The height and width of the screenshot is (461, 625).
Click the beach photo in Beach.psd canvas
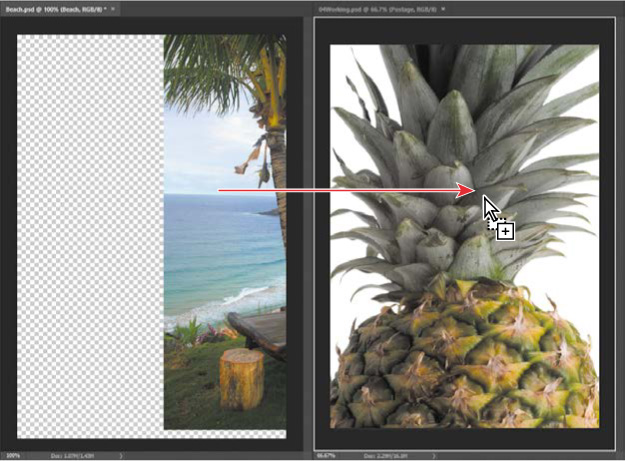(225, 232)
